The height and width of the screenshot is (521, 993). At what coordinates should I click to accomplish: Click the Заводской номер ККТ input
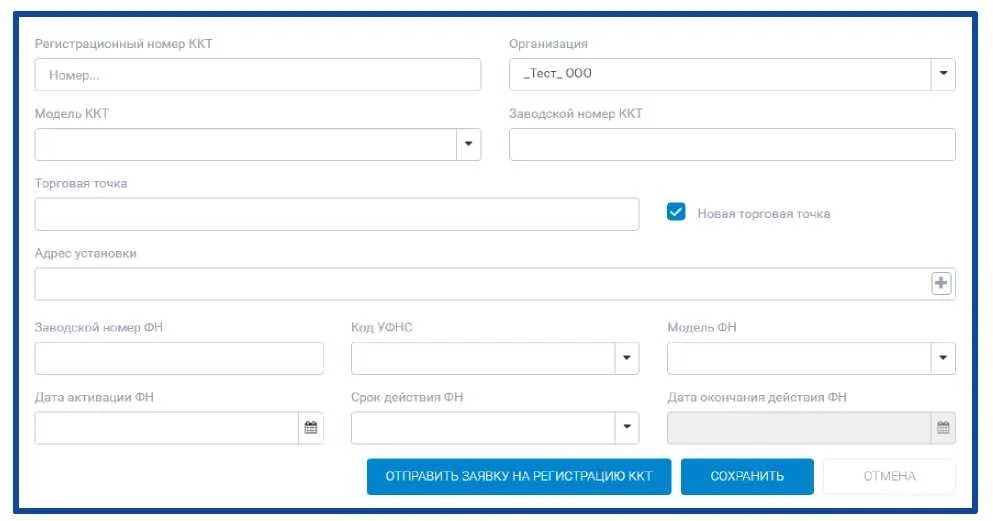pos(732,144)
